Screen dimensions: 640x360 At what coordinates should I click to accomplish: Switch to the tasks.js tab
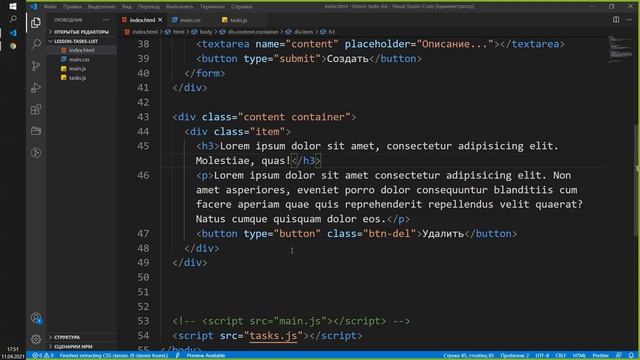[x=238, y=20]
